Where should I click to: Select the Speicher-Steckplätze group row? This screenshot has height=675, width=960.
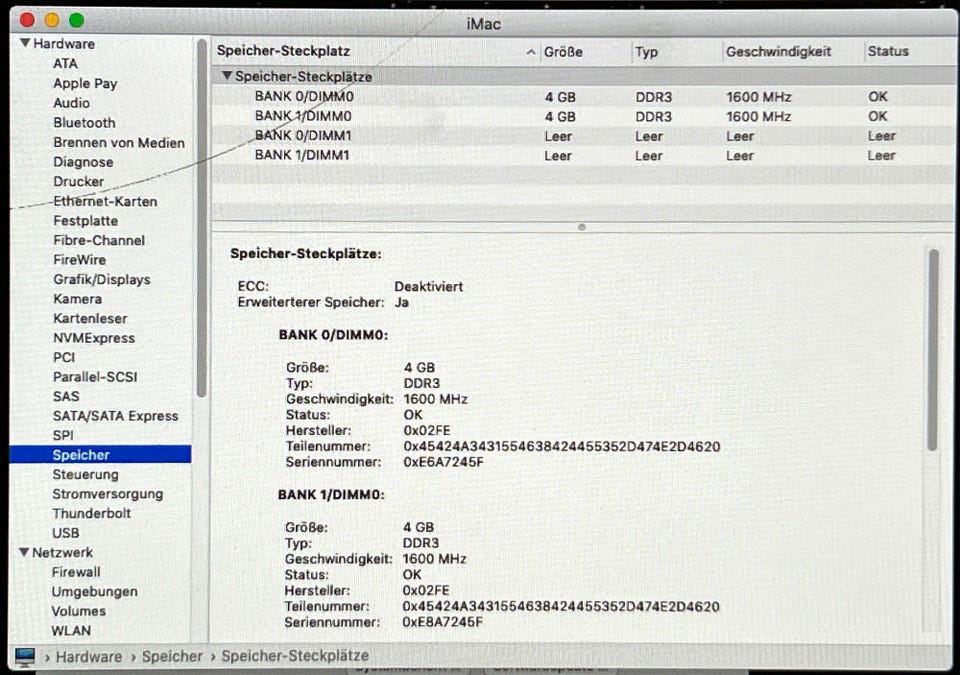[583, 77]
